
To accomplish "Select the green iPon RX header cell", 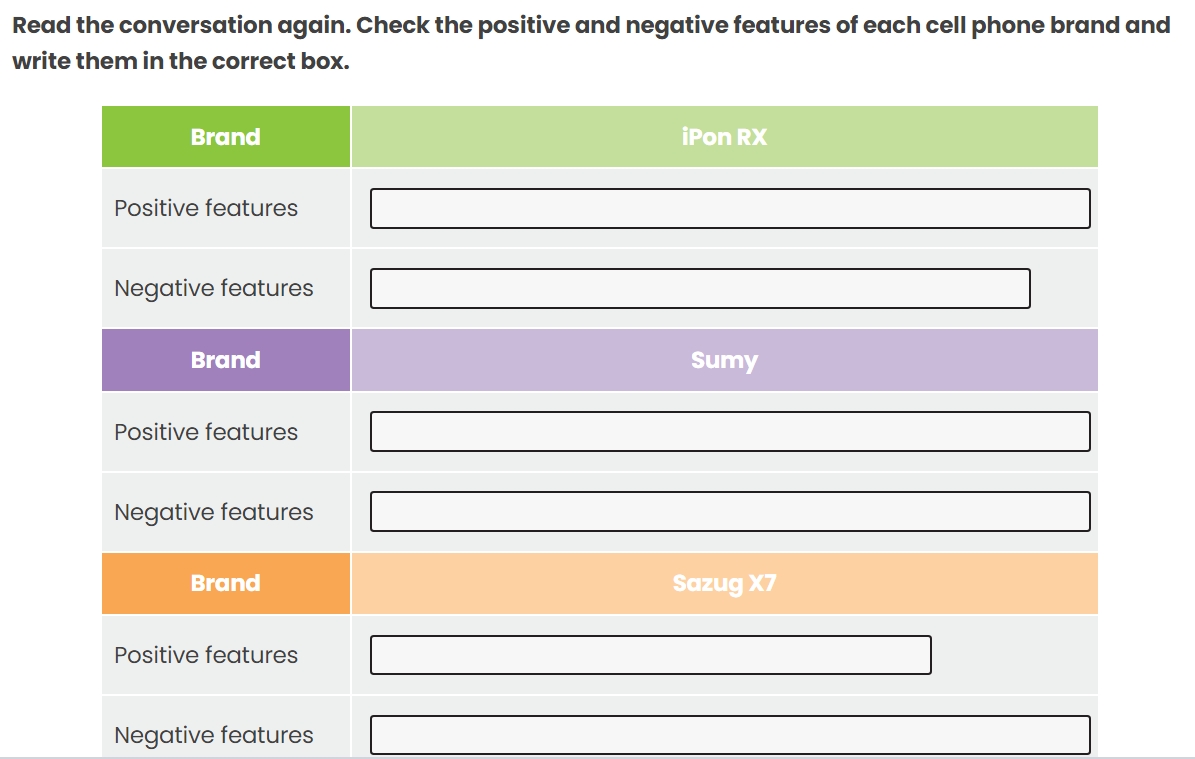I will [x=723, y=136].
